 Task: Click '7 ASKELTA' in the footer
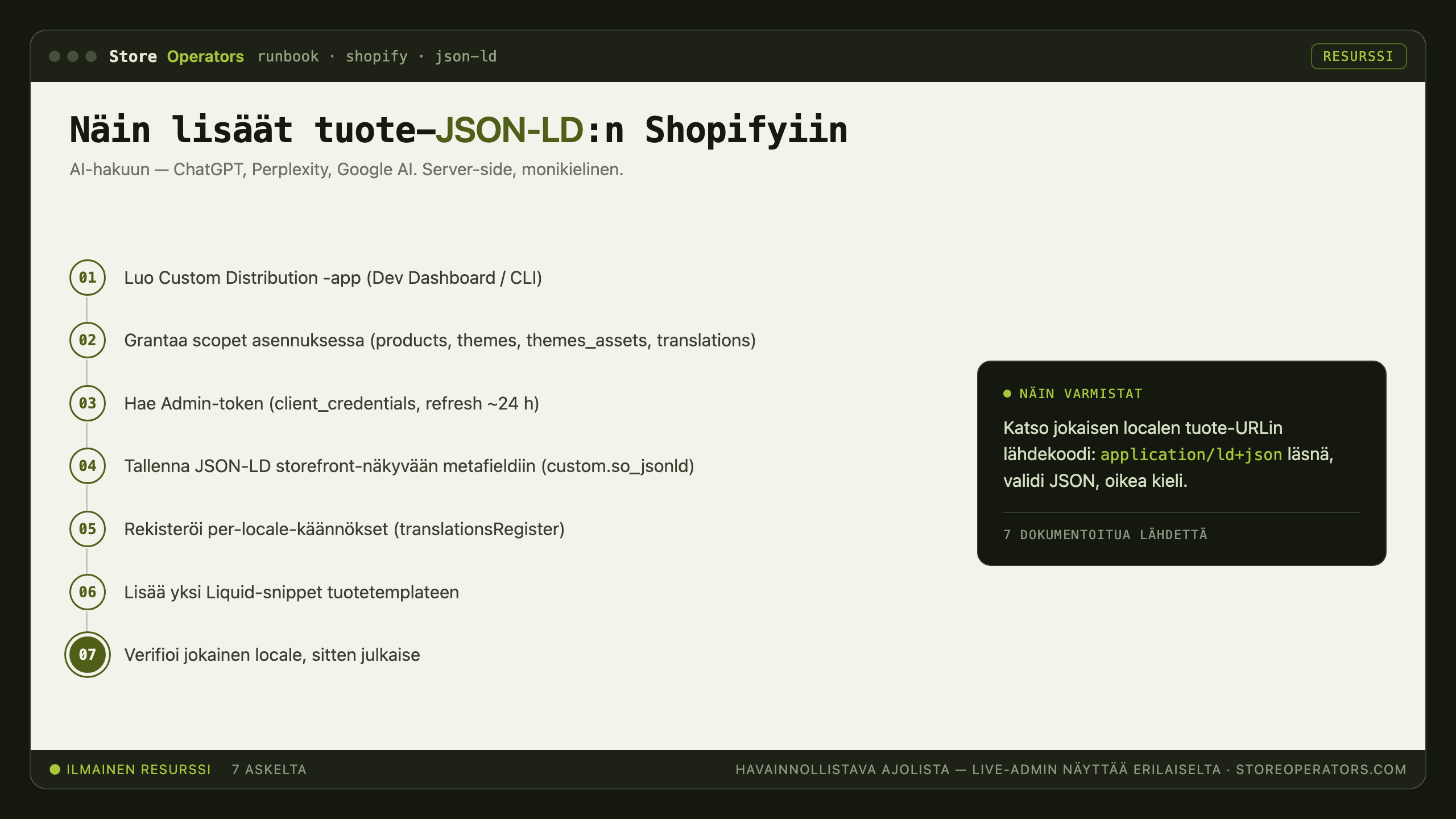(269, 770)
